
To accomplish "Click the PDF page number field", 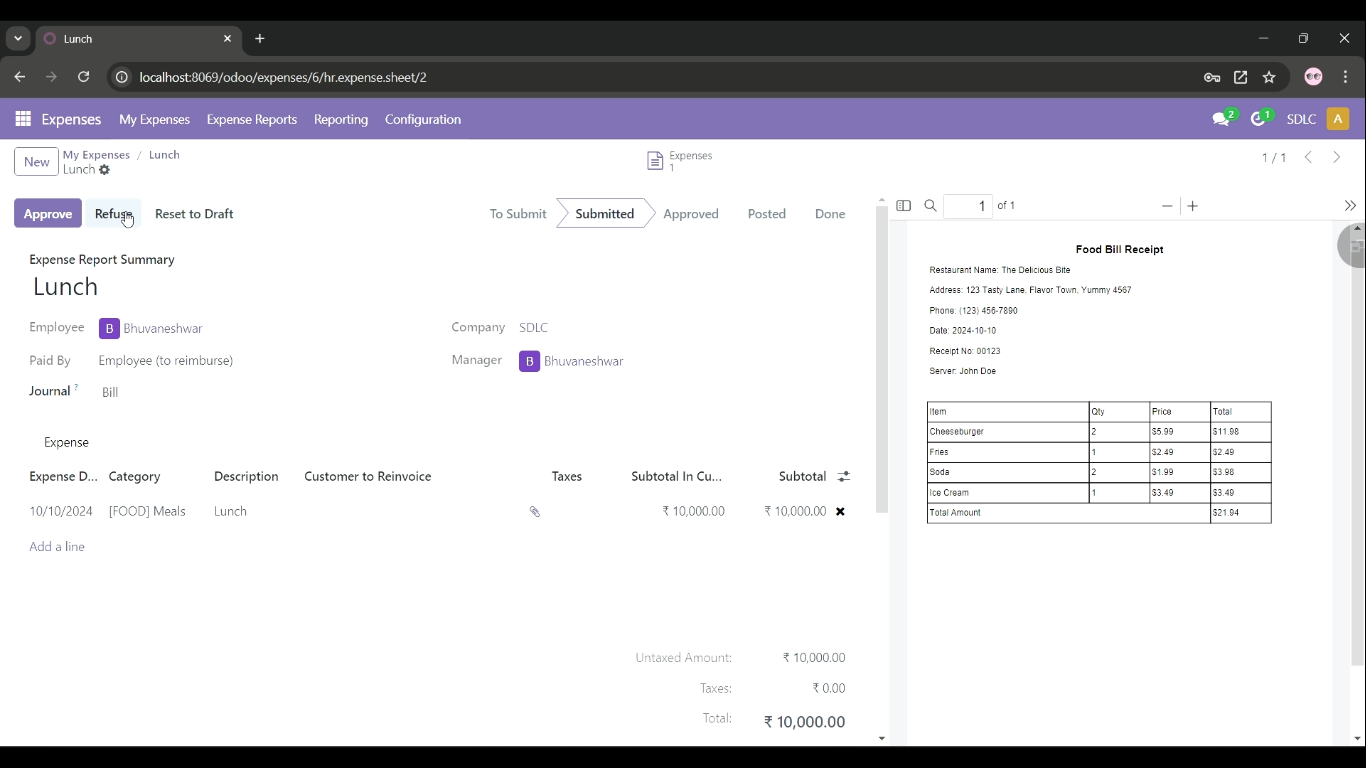I will tap(968, 206).
